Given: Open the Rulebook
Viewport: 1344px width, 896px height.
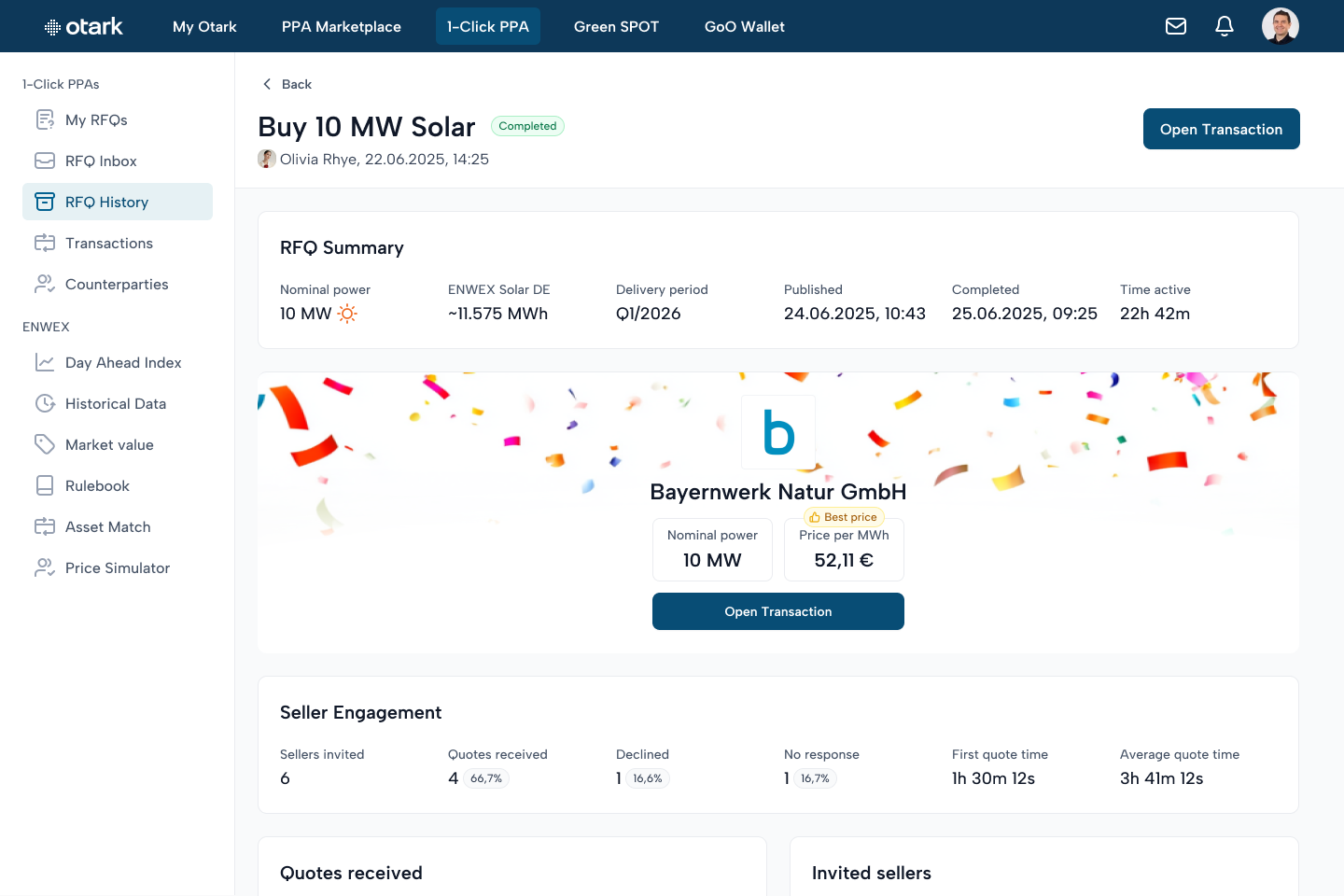Looking at the screenshot, I should coord(118,485).
